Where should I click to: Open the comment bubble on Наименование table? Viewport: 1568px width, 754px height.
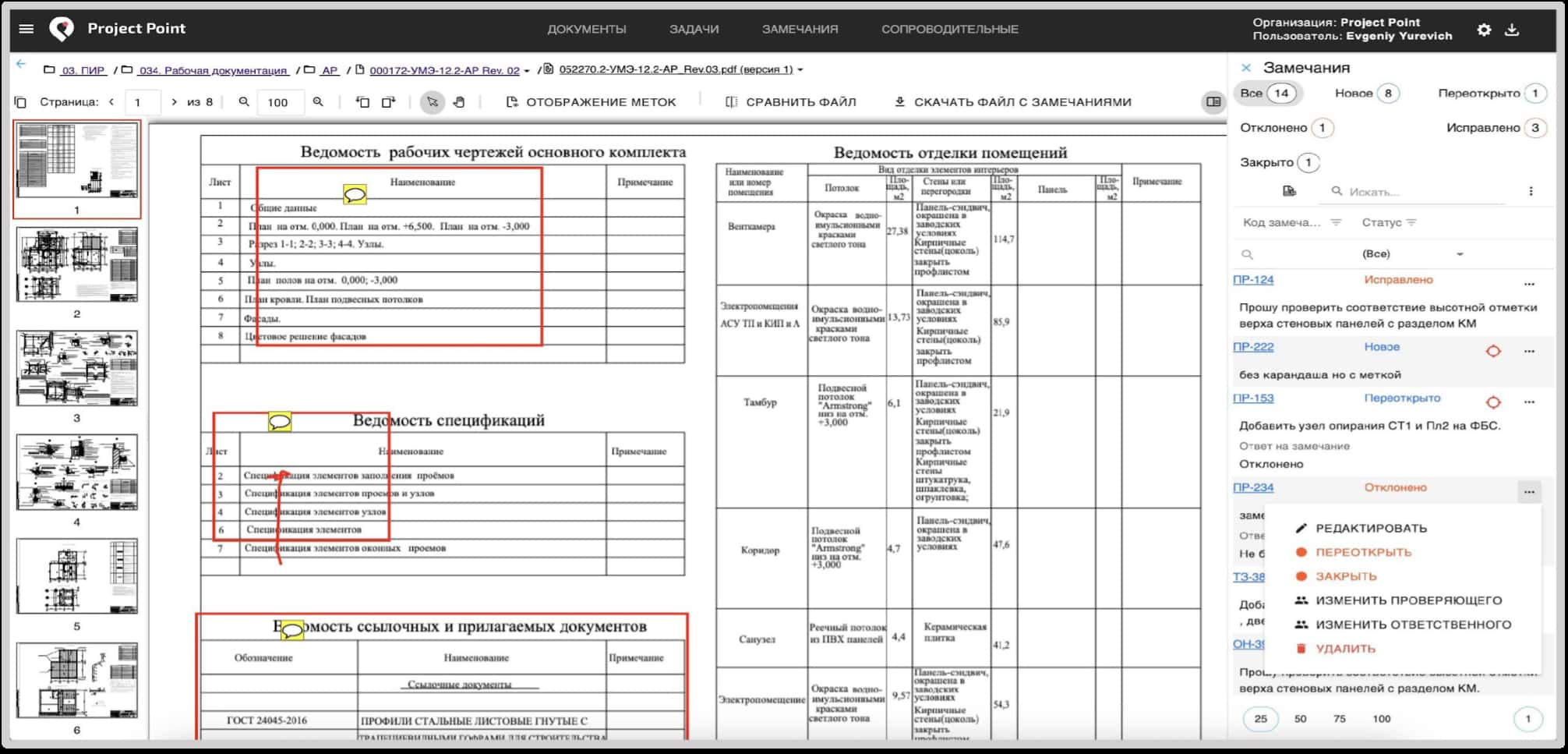[355, 195]
